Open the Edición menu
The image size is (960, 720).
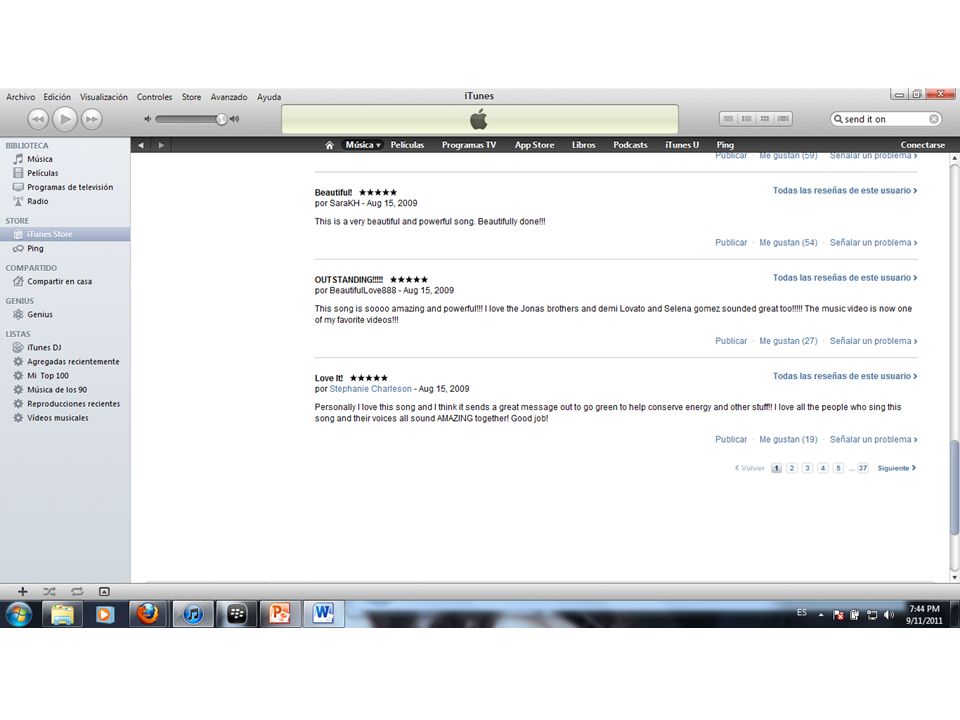(x=57, y=97)
